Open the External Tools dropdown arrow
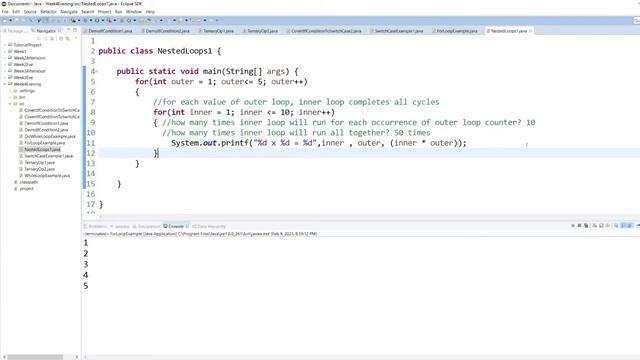Screen dimensions: 640x360 tap(115, 20)
